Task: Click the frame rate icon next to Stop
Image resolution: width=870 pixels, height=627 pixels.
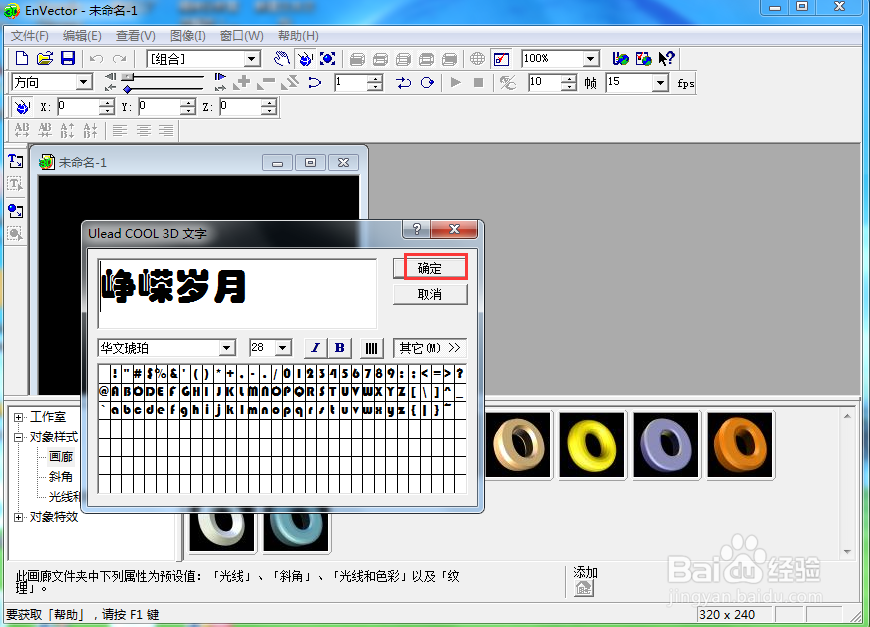Action: point(507,83)
